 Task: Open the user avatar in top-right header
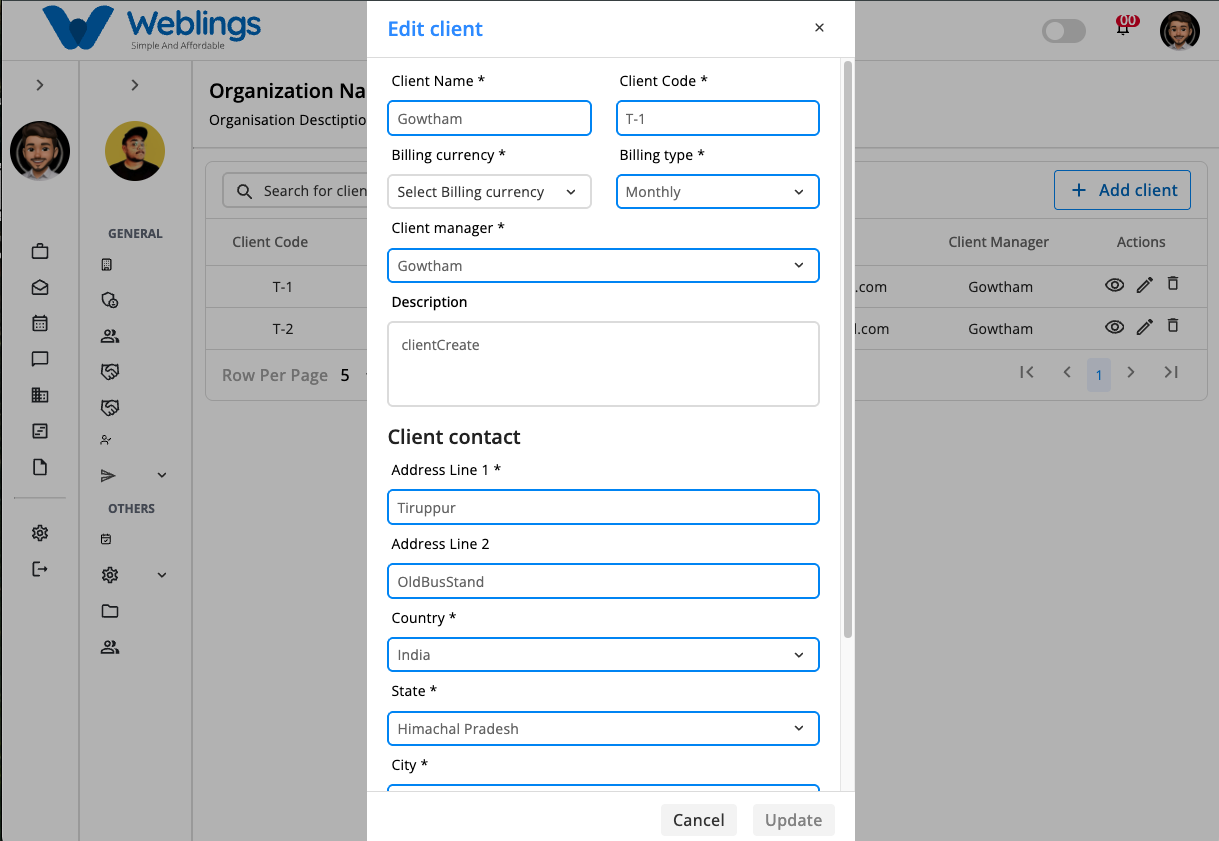pyautogui.click(x=1180, y=30)
